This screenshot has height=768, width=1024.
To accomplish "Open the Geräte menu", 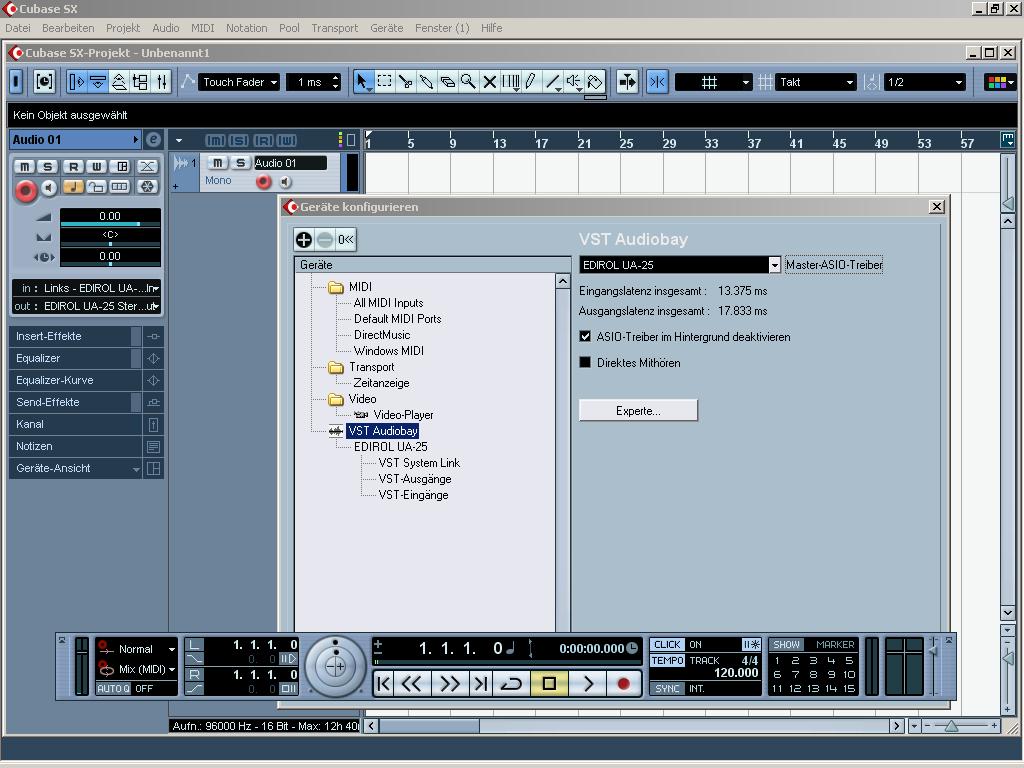I will point(387,28).
